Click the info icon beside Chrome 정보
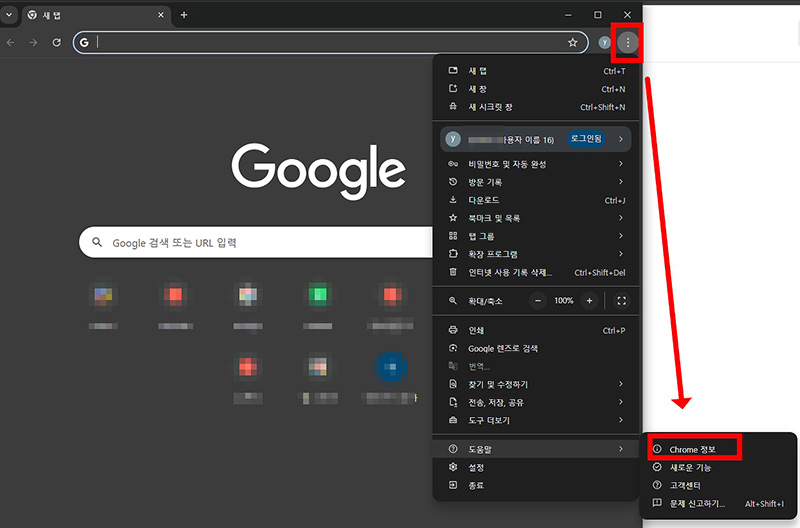Screen dimensions: 800x528 (657, 449)
